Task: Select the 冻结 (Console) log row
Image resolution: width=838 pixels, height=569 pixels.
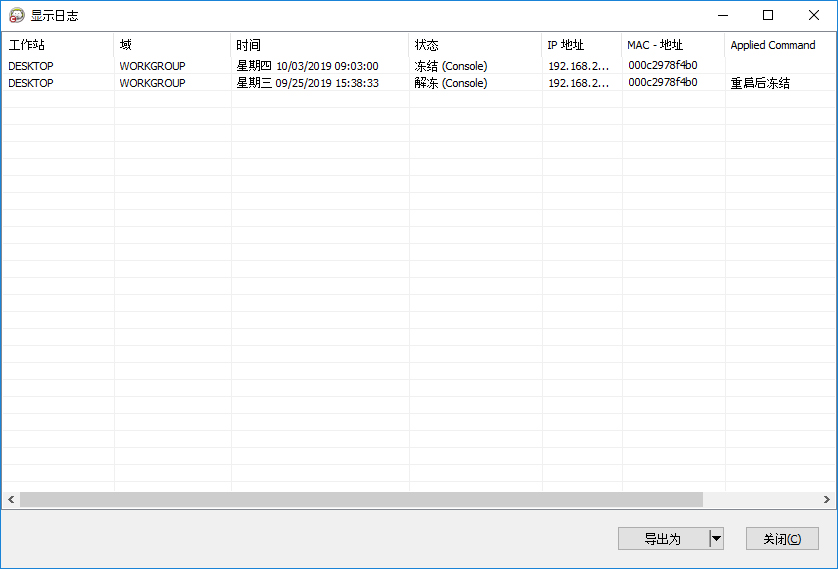Action: [451, 66]
